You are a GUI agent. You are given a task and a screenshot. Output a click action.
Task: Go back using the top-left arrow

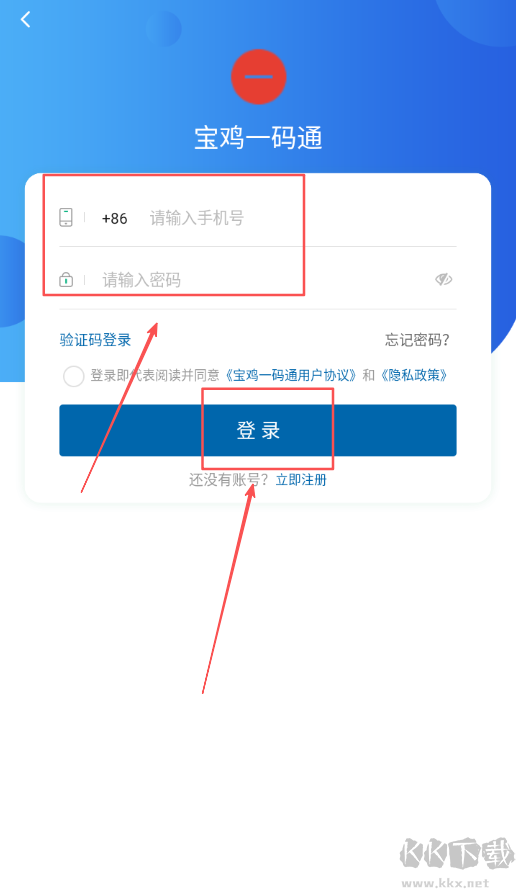click(x=25, y=19)
